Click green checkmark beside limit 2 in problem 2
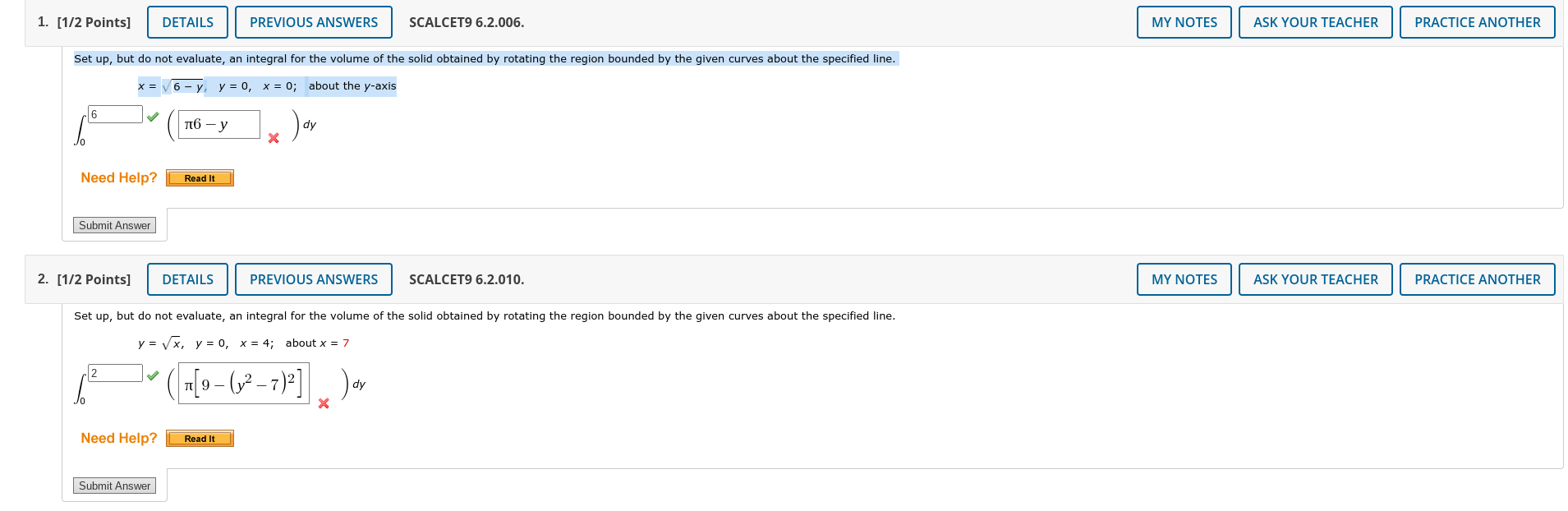This screenshot has height=511, width=1568. [x=153, y=375]
